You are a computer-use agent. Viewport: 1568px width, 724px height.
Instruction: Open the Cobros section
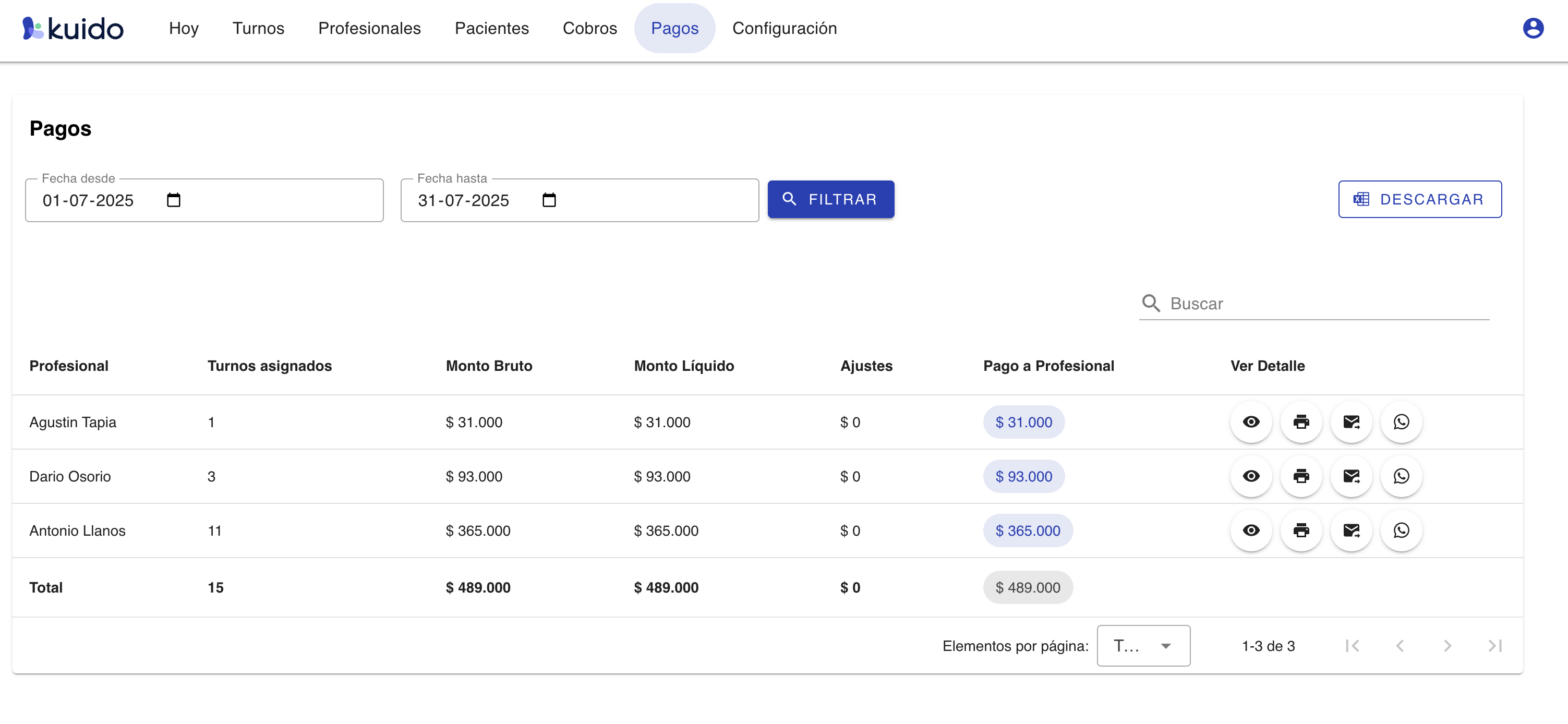[x=590, y=28]
